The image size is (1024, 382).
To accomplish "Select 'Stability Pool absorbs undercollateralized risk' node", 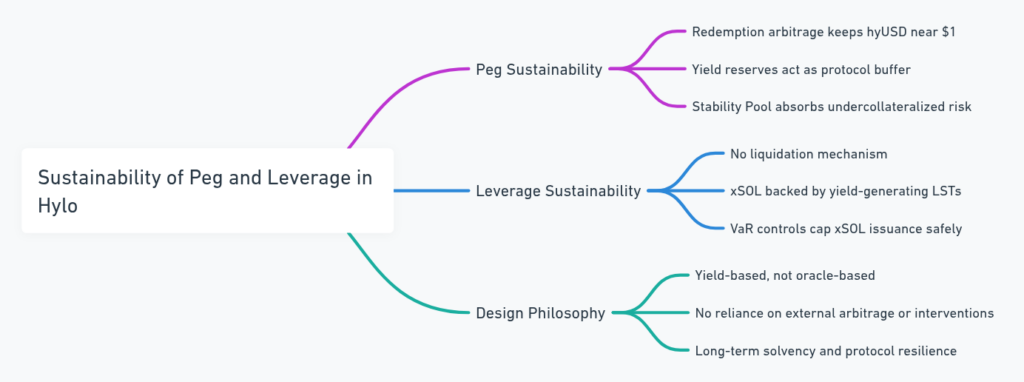I will [x=831, y=106].
